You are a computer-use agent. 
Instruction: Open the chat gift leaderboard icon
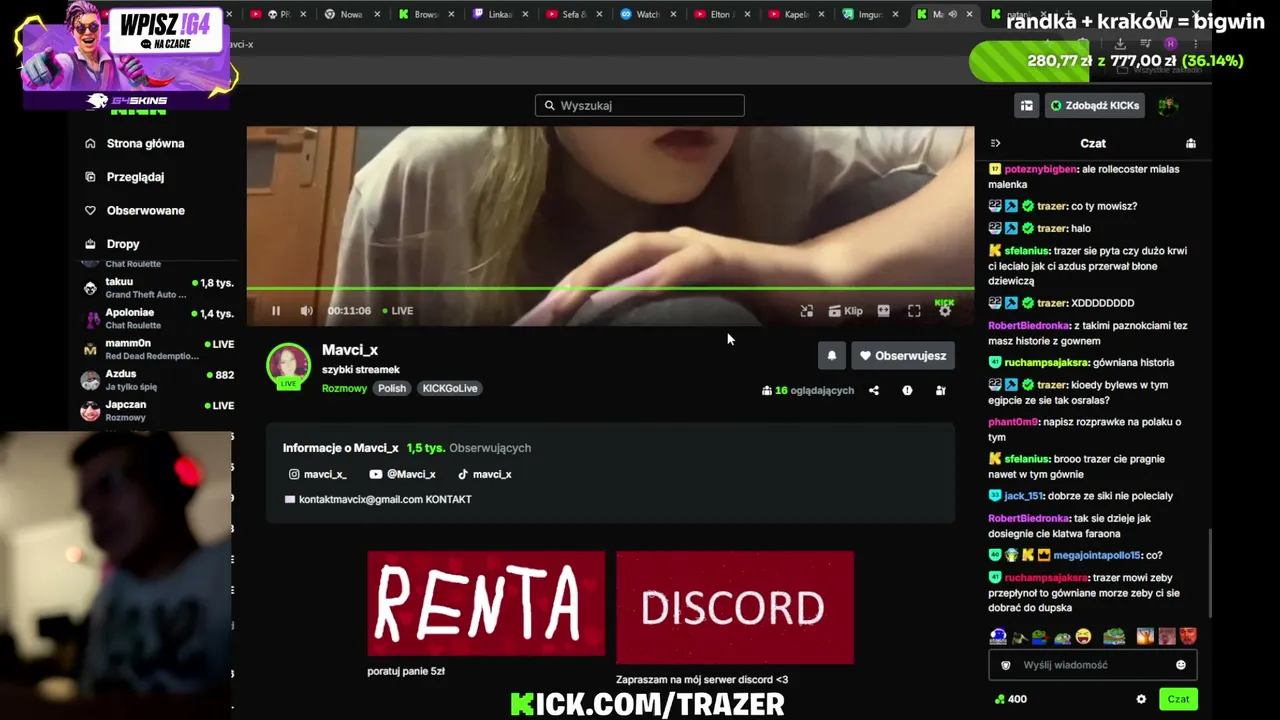tap(1190, 143)
